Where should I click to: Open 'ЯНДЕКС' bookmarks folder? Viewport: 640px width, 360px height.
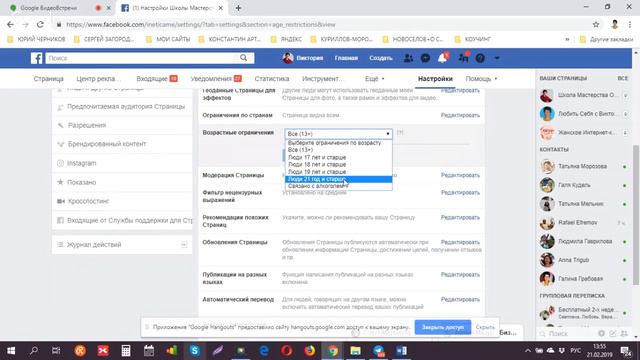(x=286, y=39)
